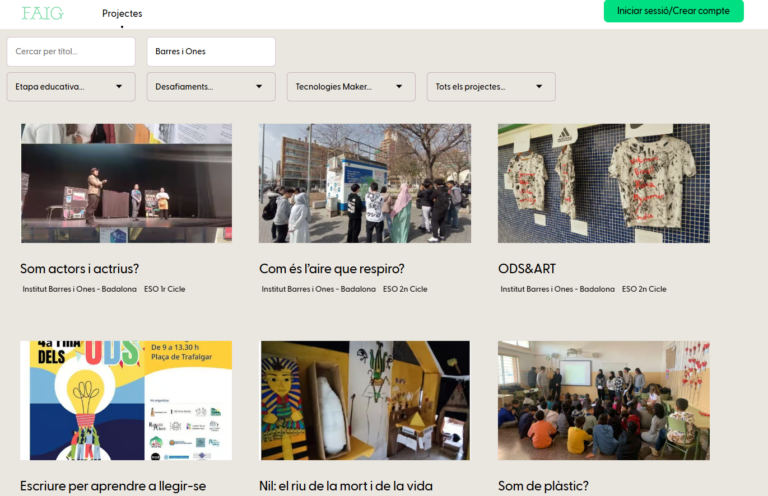Expand the Etapa educativa dropdown
This screenshot has width=768, height=496.
[71, 87]
